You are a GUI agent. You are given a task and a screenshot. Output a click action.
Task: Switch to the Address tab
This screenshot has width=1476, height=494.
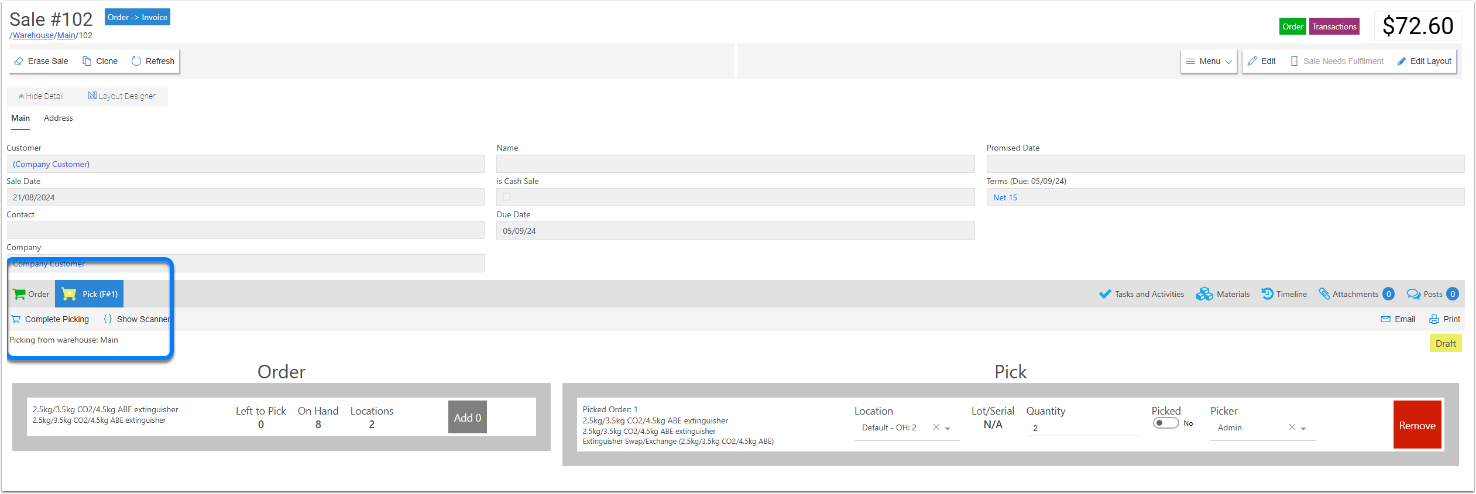coord(58,118)
